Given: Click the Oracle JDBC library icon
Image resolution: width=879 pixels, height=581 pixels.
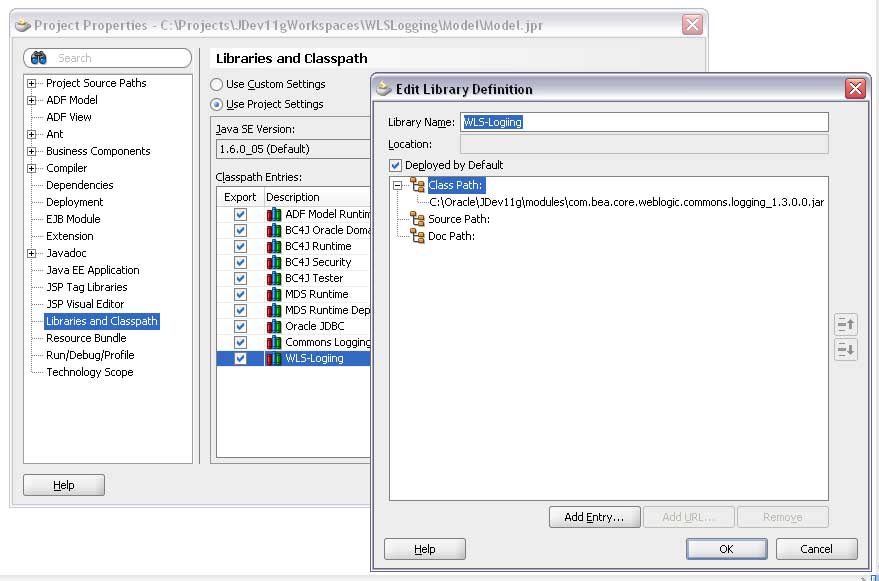Looking at the screenshot, I should (x=273, y=326).
